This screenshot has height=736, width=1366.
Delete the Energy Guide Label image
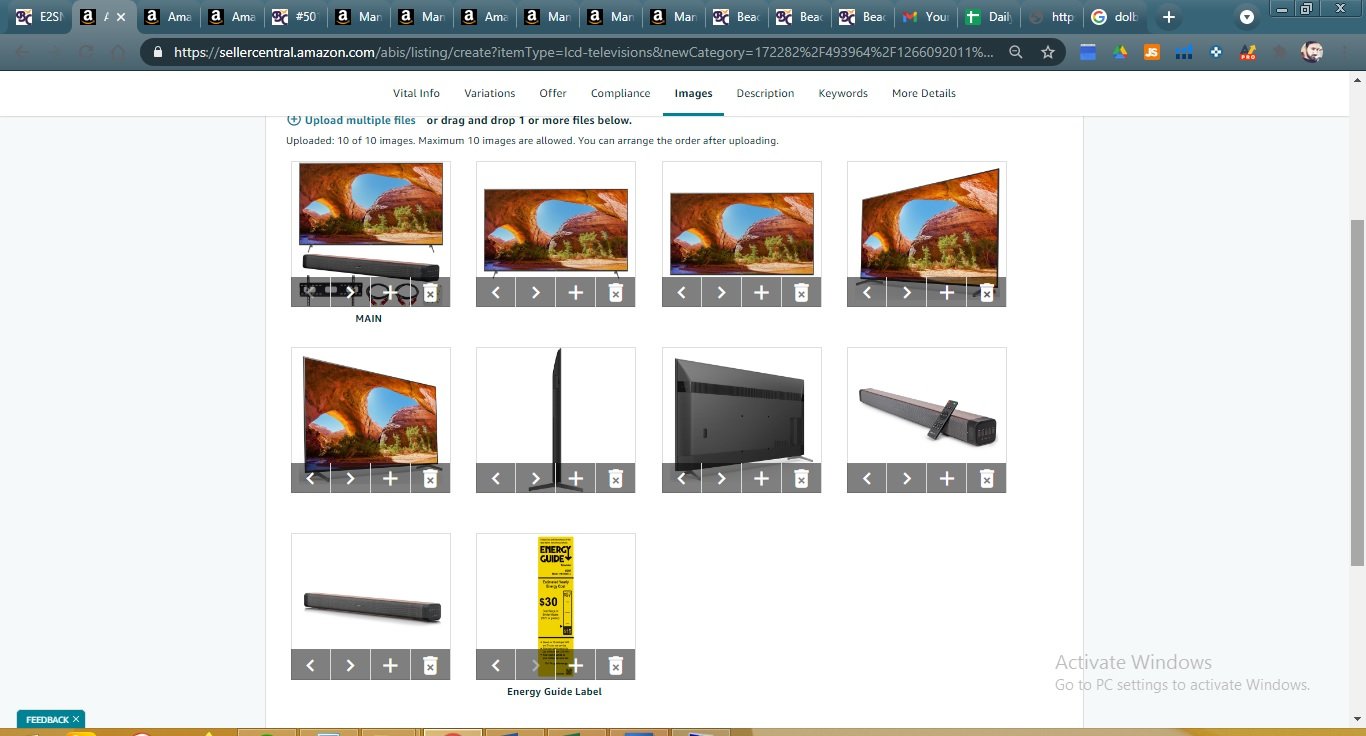tap(616, 665)
